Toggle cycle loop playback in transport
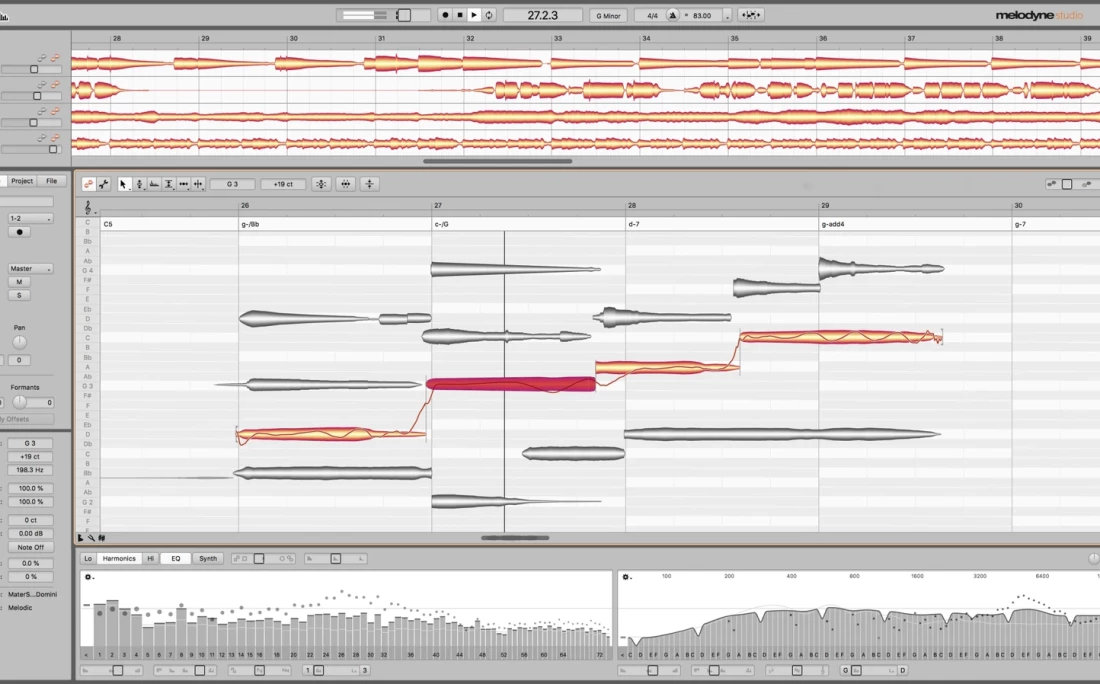The height and width of the screenshot is (684, 1100). pyautogui.click(x=490, y=15)
